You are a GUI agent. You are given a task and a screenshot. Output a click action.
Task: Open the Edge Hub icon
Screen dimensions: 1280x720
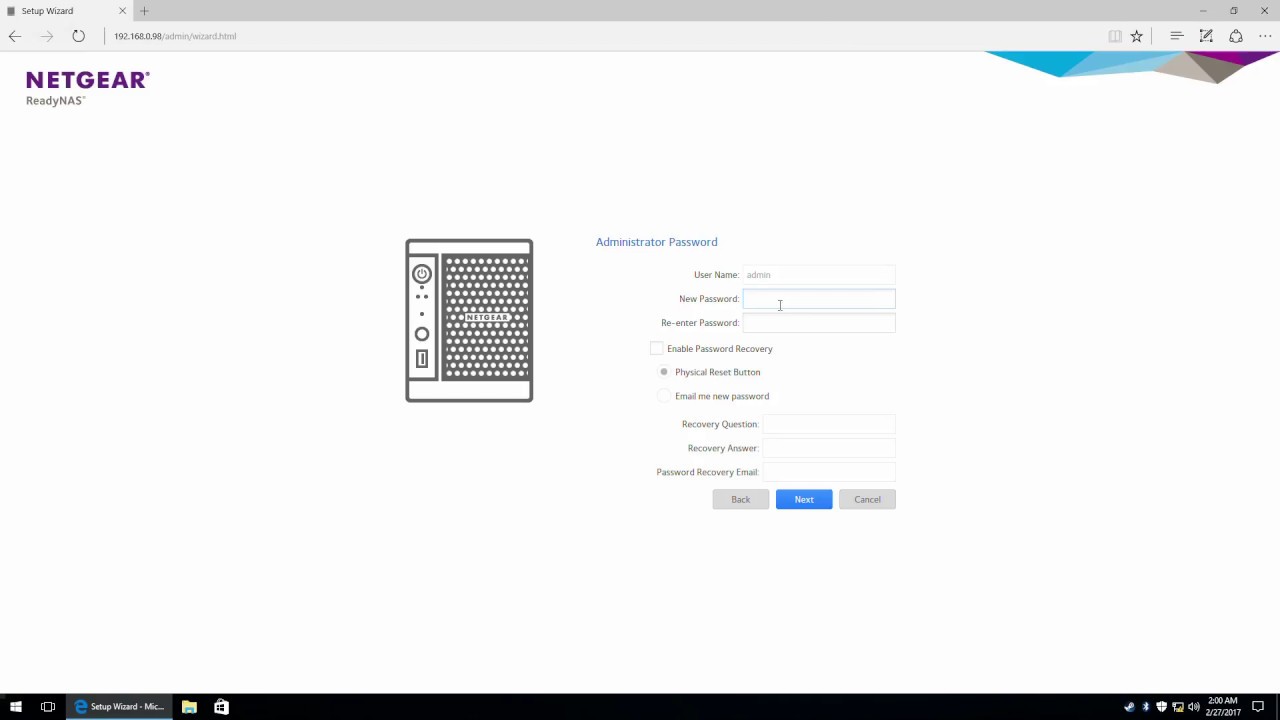(x=1177, y=36)
